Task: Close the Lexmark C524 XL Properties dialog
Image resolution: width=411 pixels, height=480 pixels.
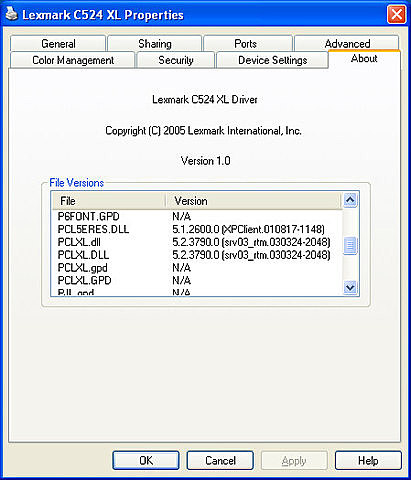Action: click(396, 15)
